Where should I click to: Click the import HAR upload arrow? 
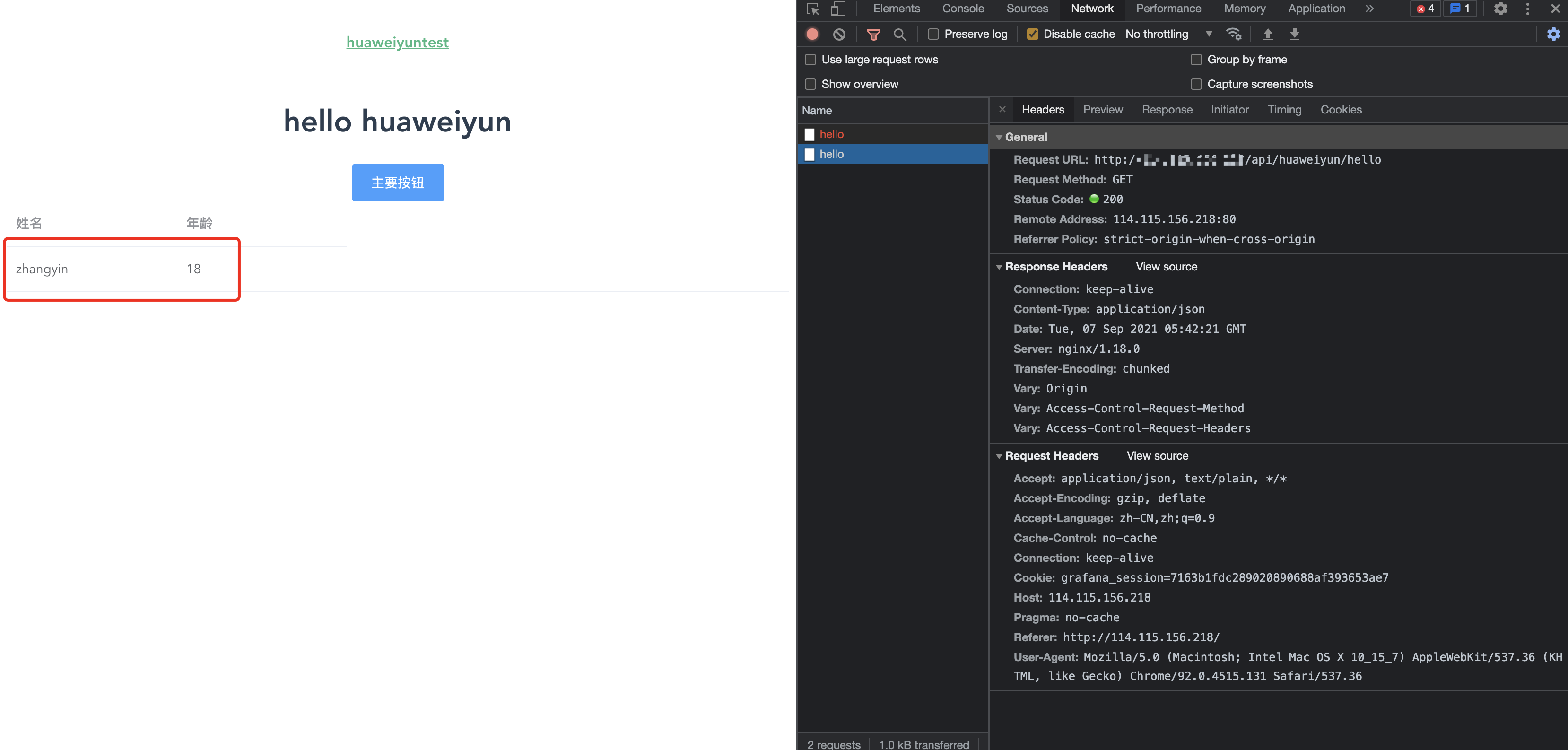click(1268, 34)
